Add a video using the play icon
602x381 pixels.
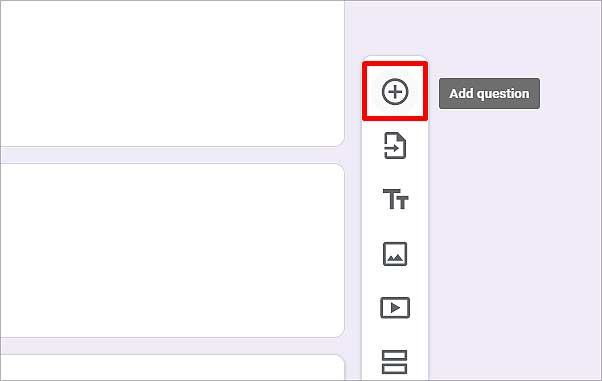click(395, 308)
